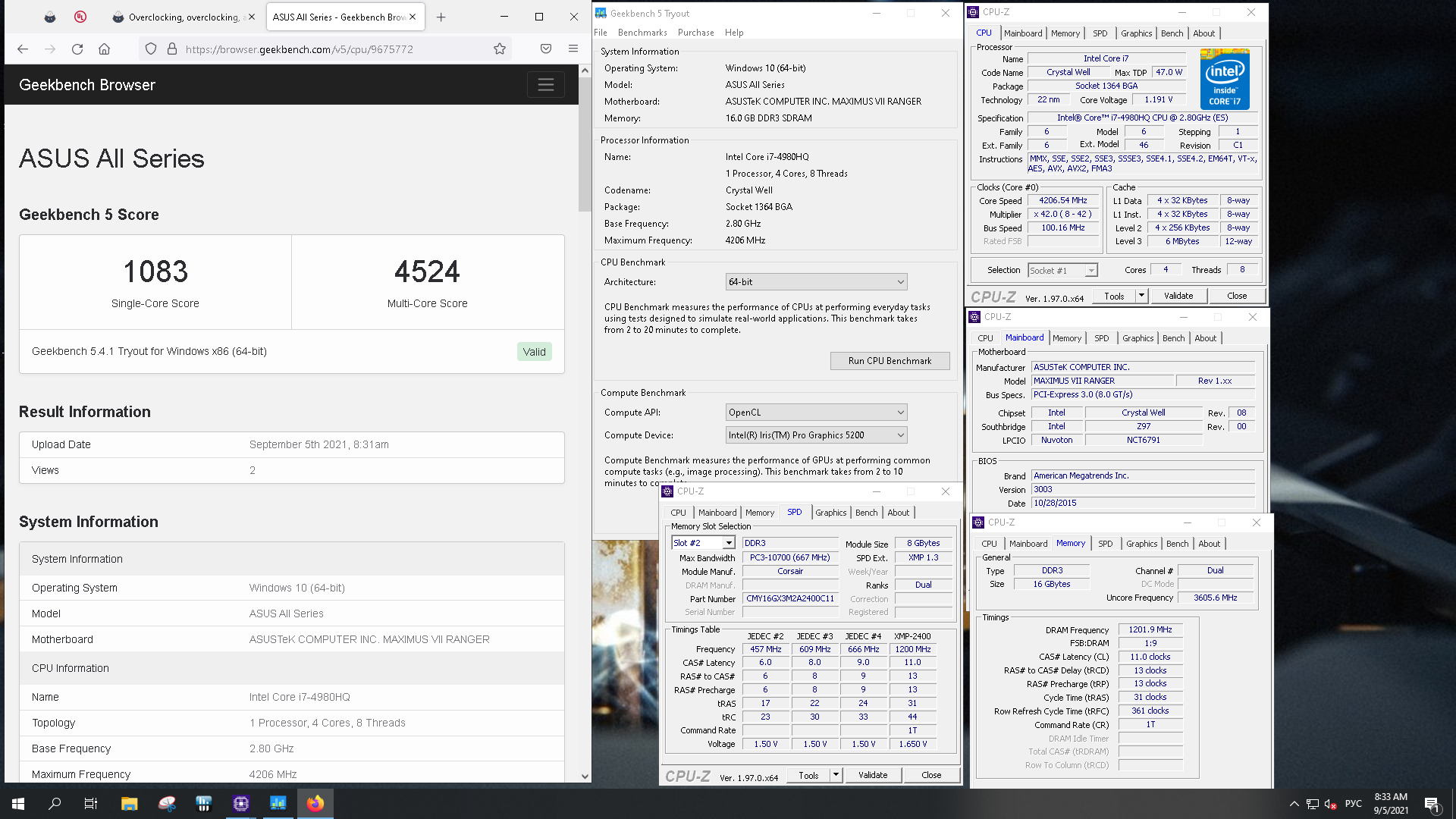
Task: Select the 1083 single-core score text
Action: pyautogui.click(x=155, y=271)
